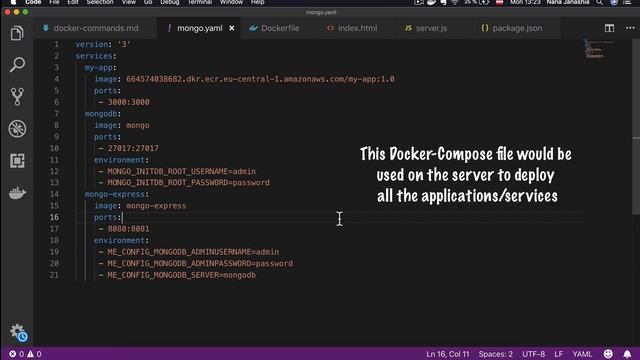The image size is (640, 360).
Task: Open the Search panel icon
Action: [x=17, y=64]
